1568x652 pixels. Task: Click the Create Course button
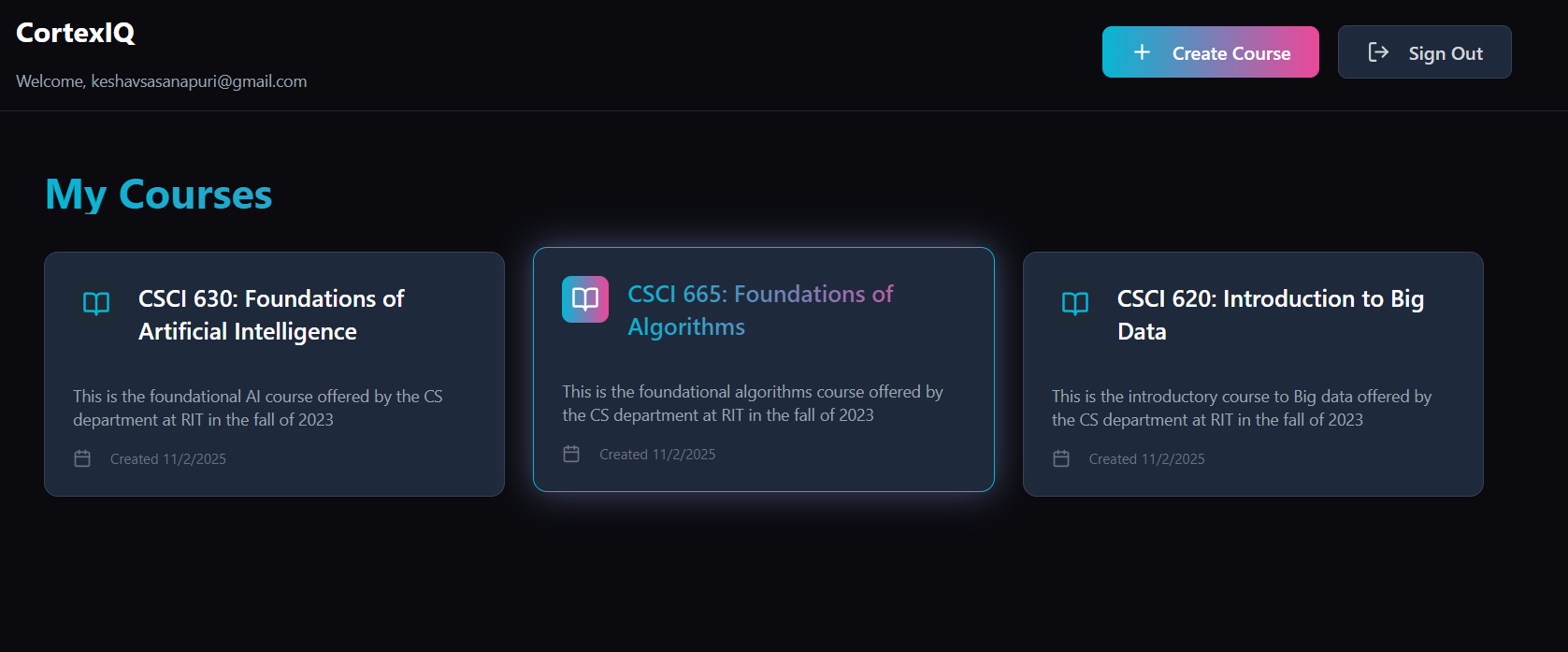point(1211,52)
